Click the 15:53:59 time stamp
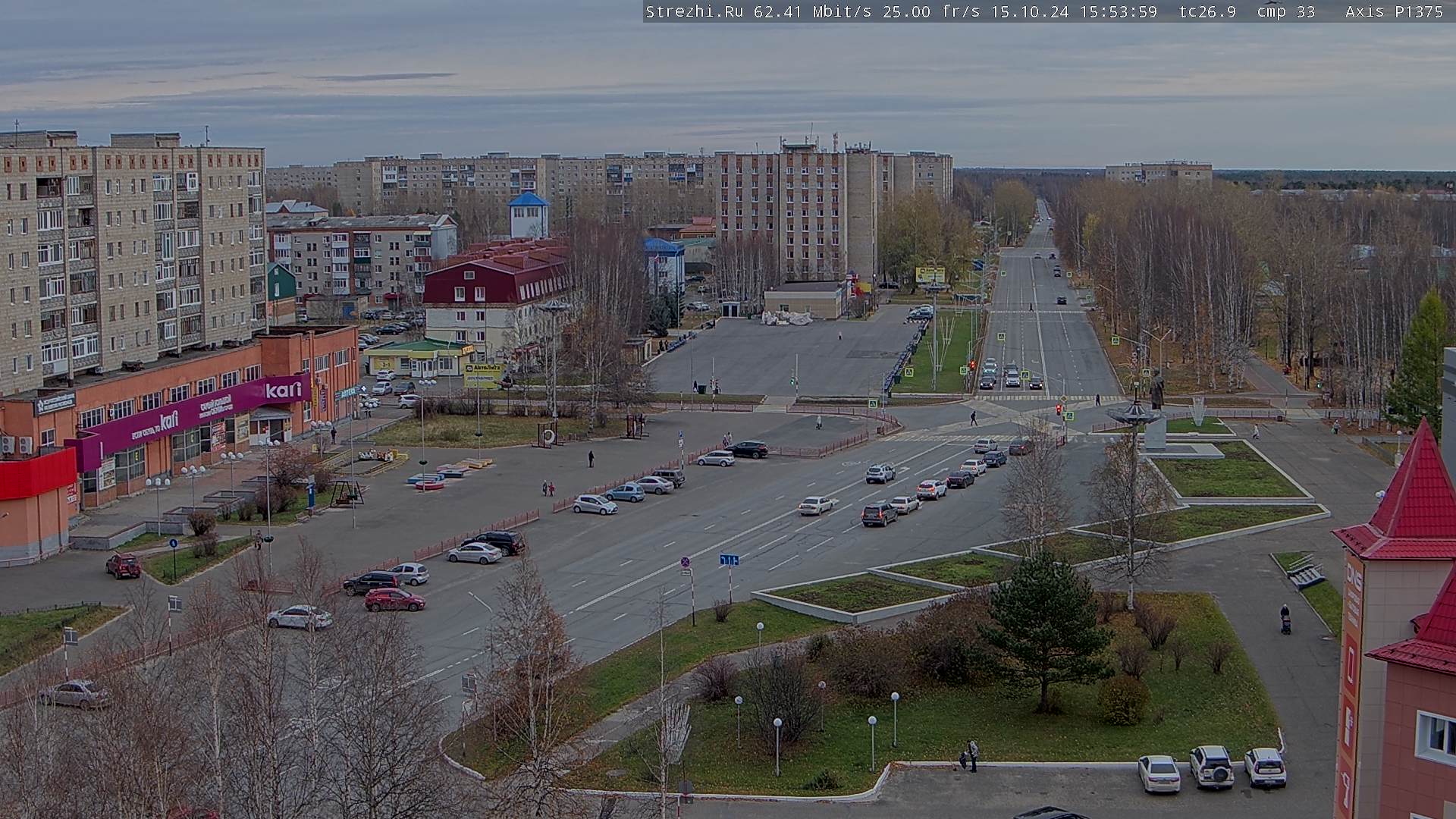The image size is (1456, 819). click(x=1119, y=11)
